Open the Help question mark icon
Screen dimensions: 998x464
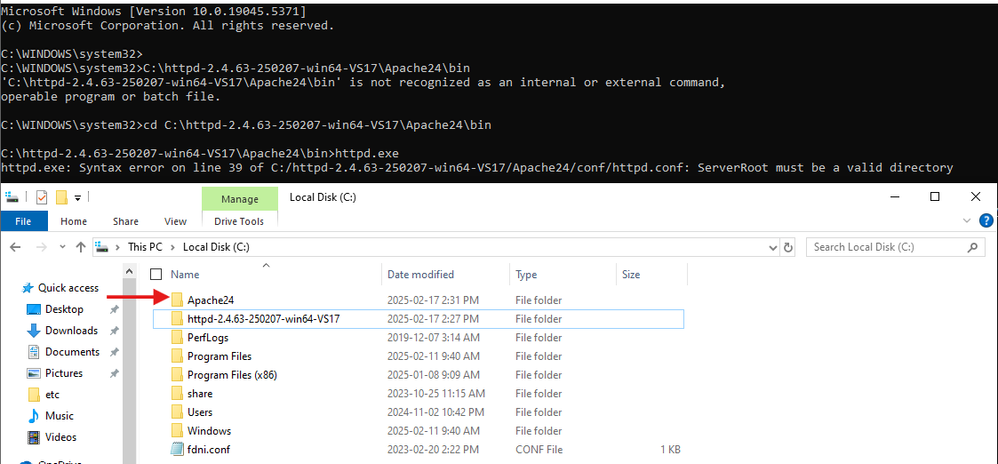[986, 221]
